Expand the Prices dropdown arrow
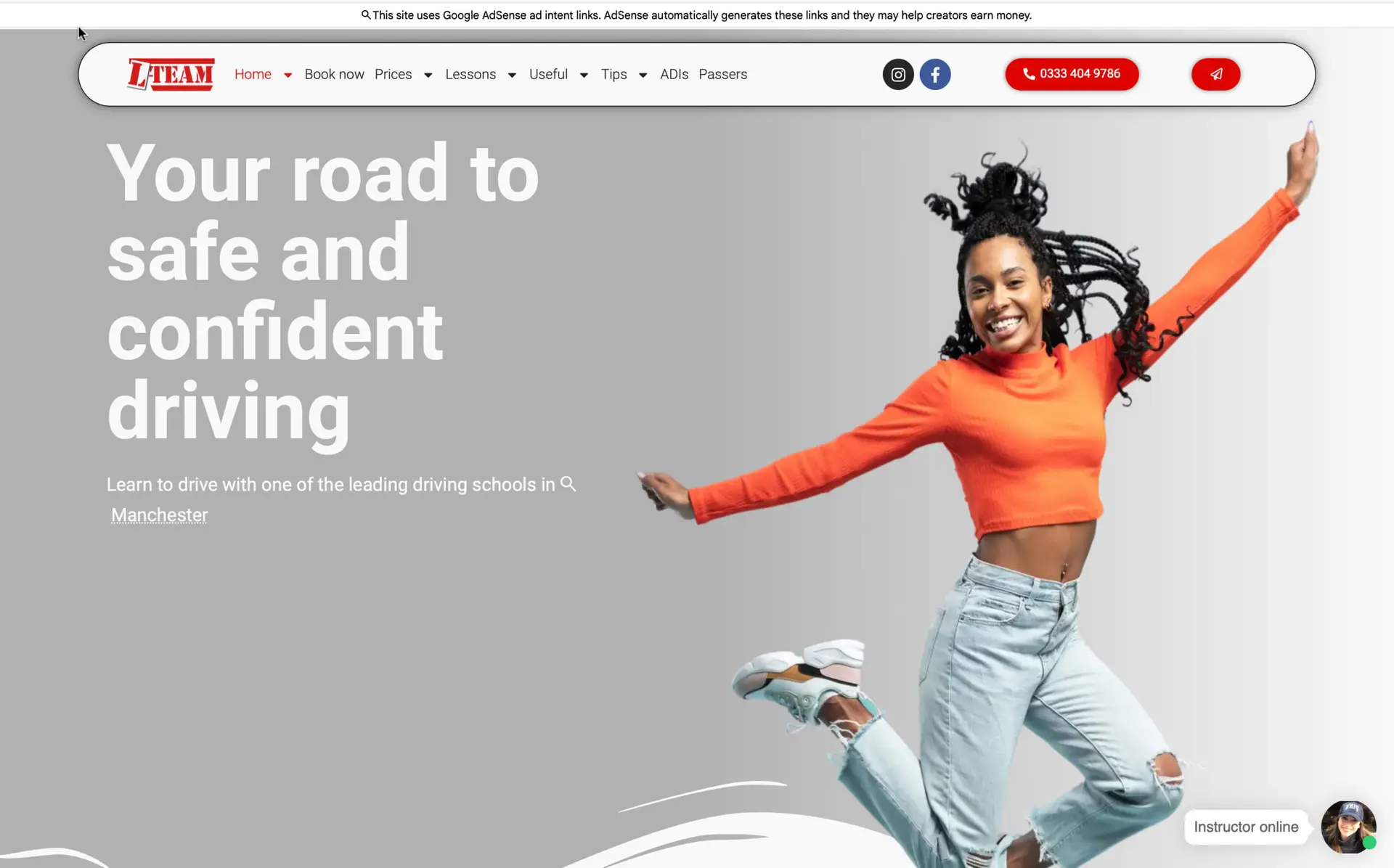Image resolution: width=1394 pixels, height=868 pixels. [428, 75]
